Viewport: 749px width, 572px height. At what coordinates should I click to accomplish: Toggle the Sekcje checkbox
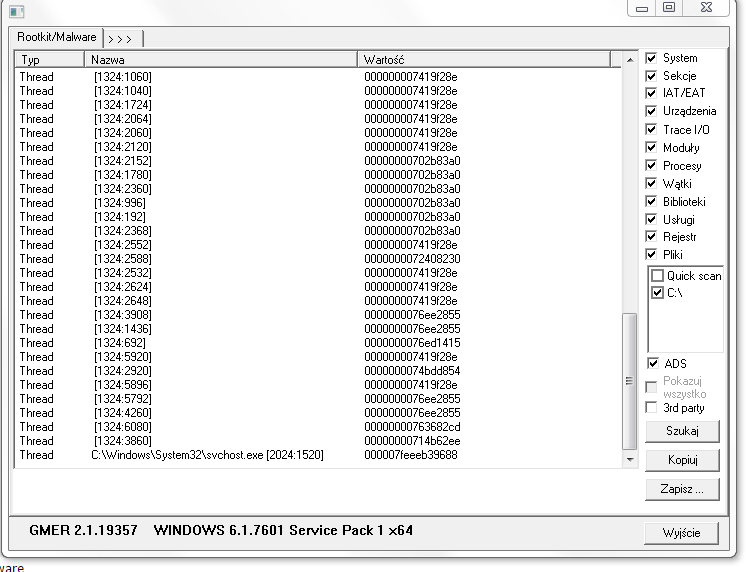coord(652,76)
